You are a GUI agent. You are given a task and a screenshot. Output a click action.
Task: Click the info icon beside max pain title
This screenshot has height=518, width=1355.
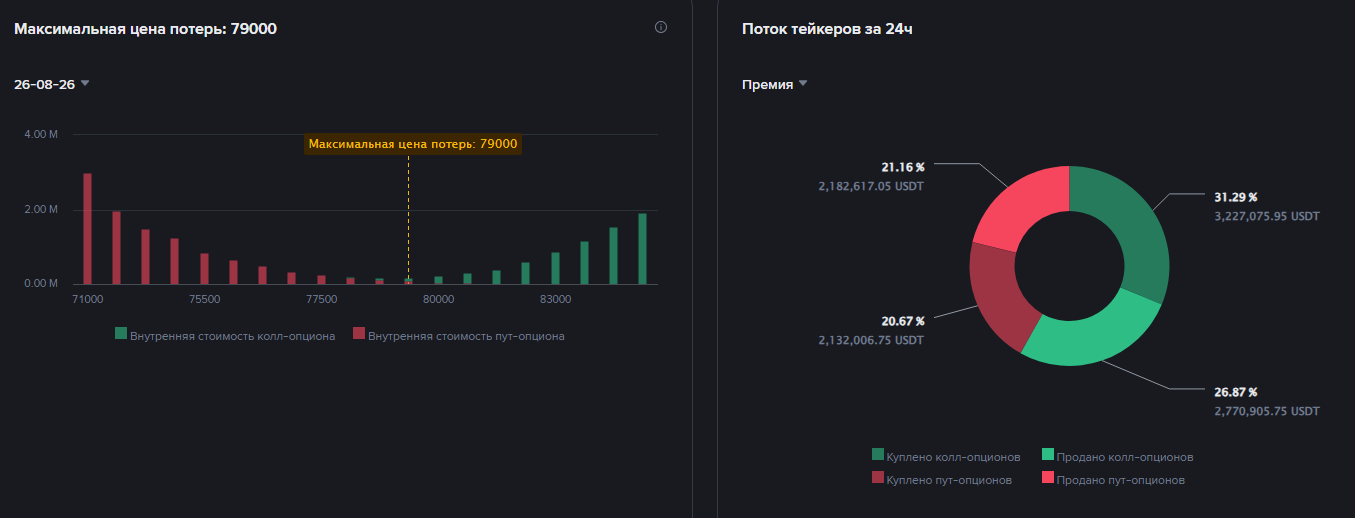pyautogui.click(x=661, y=27)
